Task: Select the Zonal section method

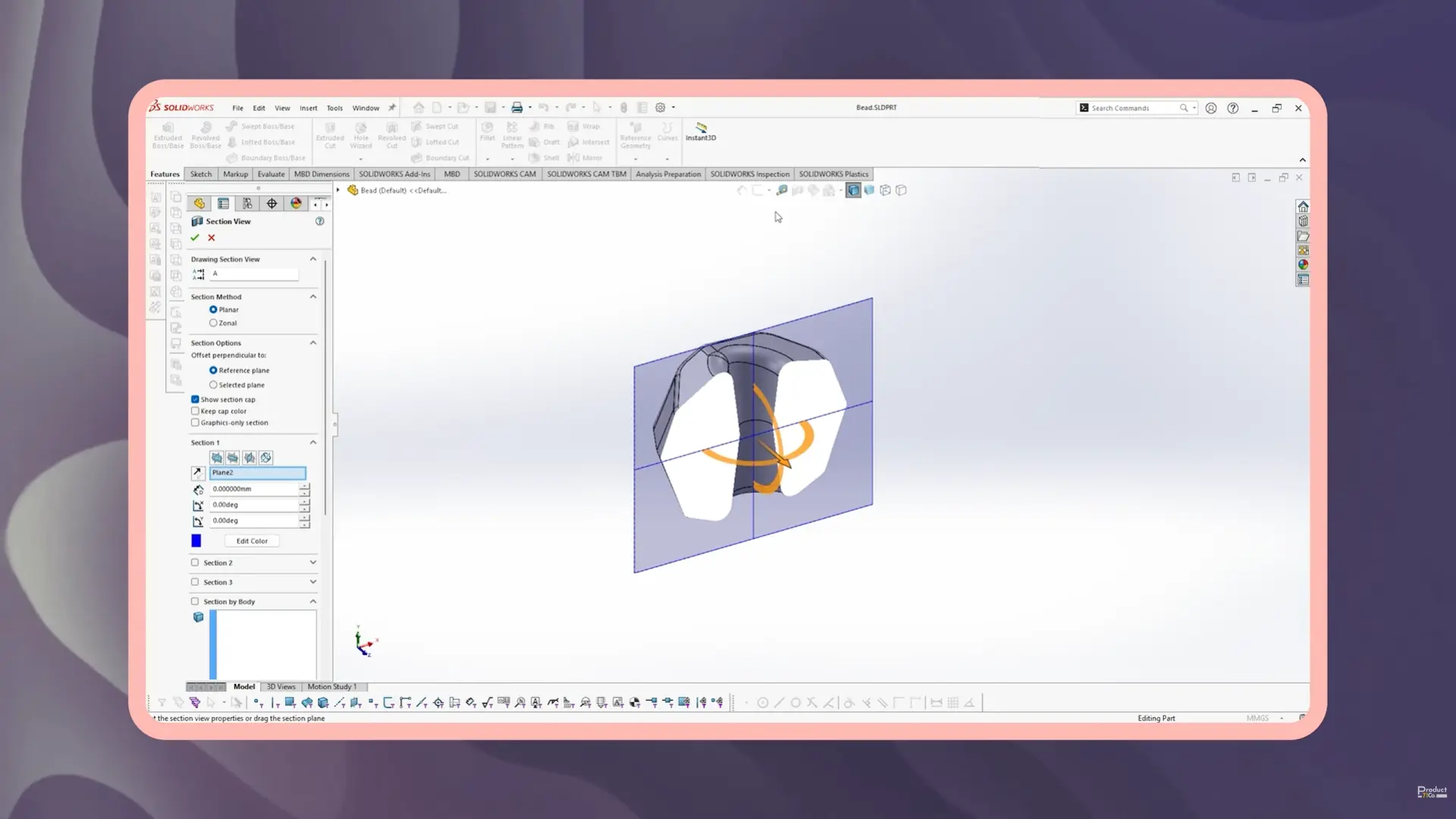Action: (214, 323)
